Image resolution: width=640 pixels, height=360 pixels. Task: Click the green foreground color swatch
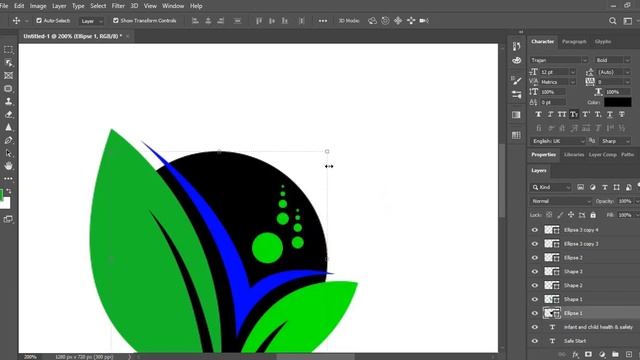point(1,195)
